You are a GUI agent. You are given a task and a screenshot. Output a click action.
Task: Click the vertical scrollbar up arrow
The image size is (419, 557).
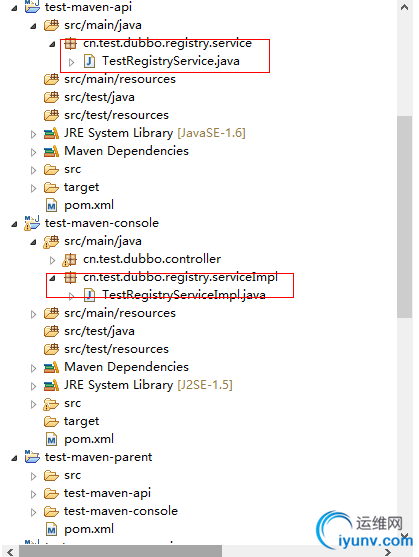404,7
